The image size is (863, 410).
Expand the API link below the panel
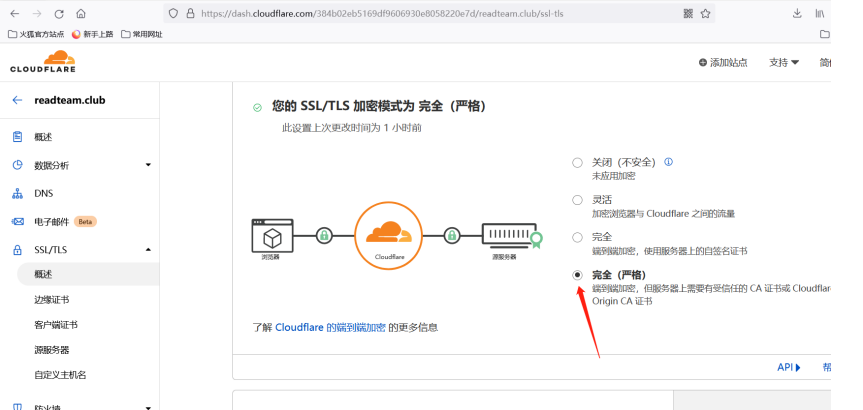pyautogui.click(x=789, y=367)
